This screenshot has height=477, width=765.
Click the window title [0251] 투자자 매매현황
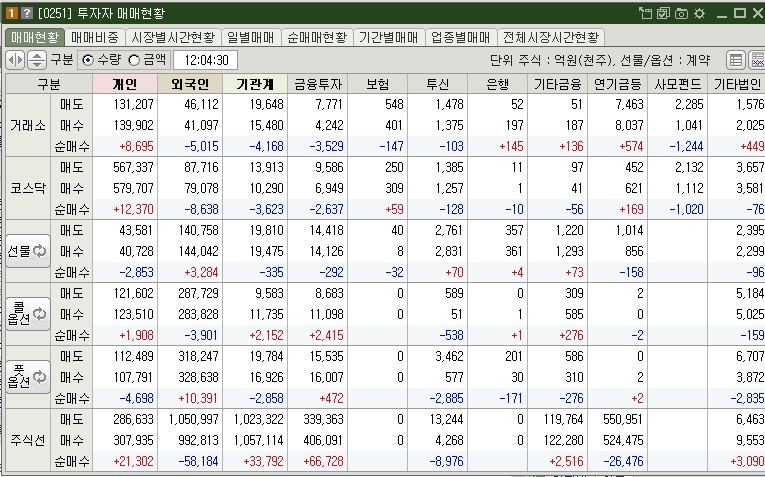[101, 13]
